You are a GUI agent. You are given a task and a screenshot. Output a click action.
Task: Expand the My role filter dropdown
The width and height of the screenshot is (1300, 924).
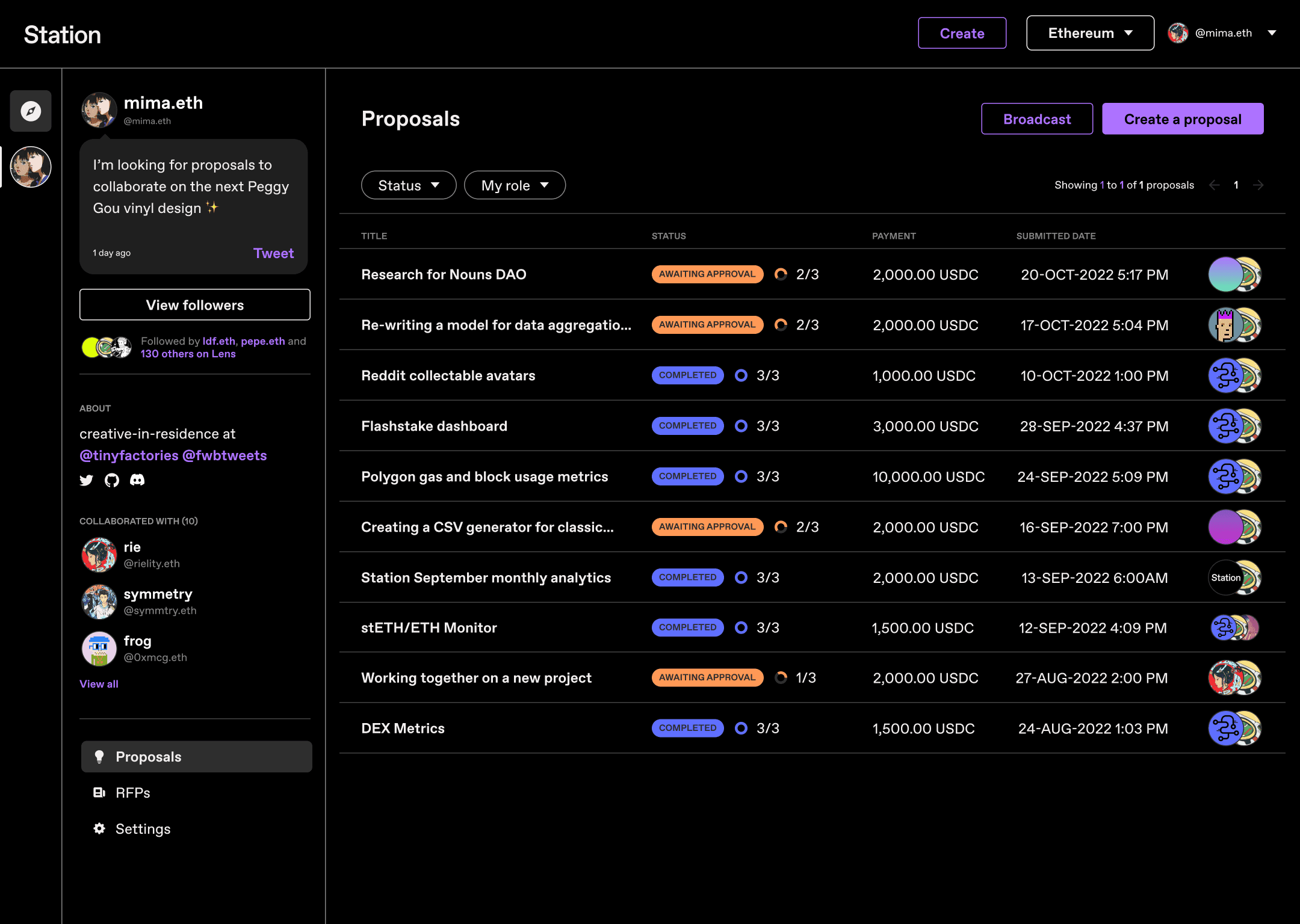pos(515,185)
